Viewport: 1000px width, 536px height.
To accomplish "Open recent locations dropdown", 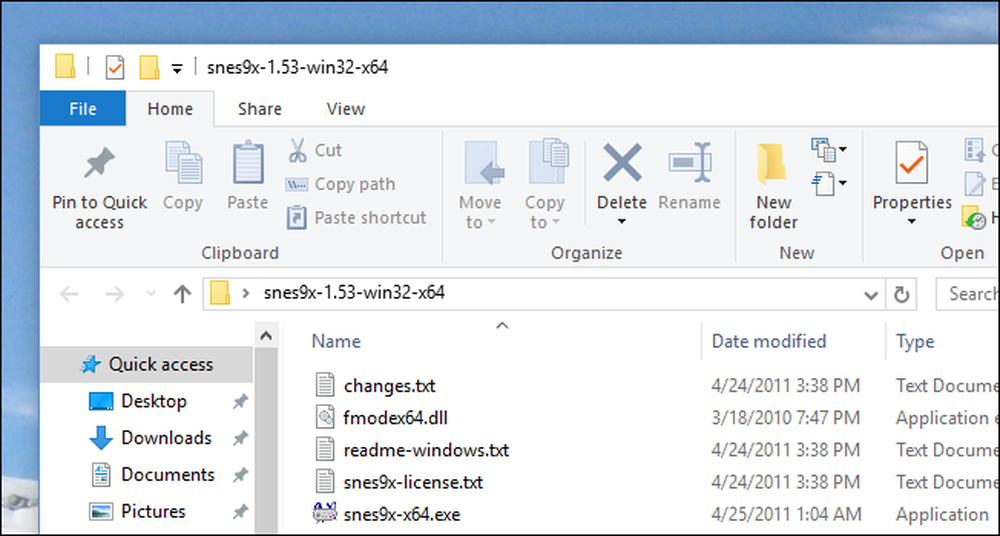I will 151,294.
